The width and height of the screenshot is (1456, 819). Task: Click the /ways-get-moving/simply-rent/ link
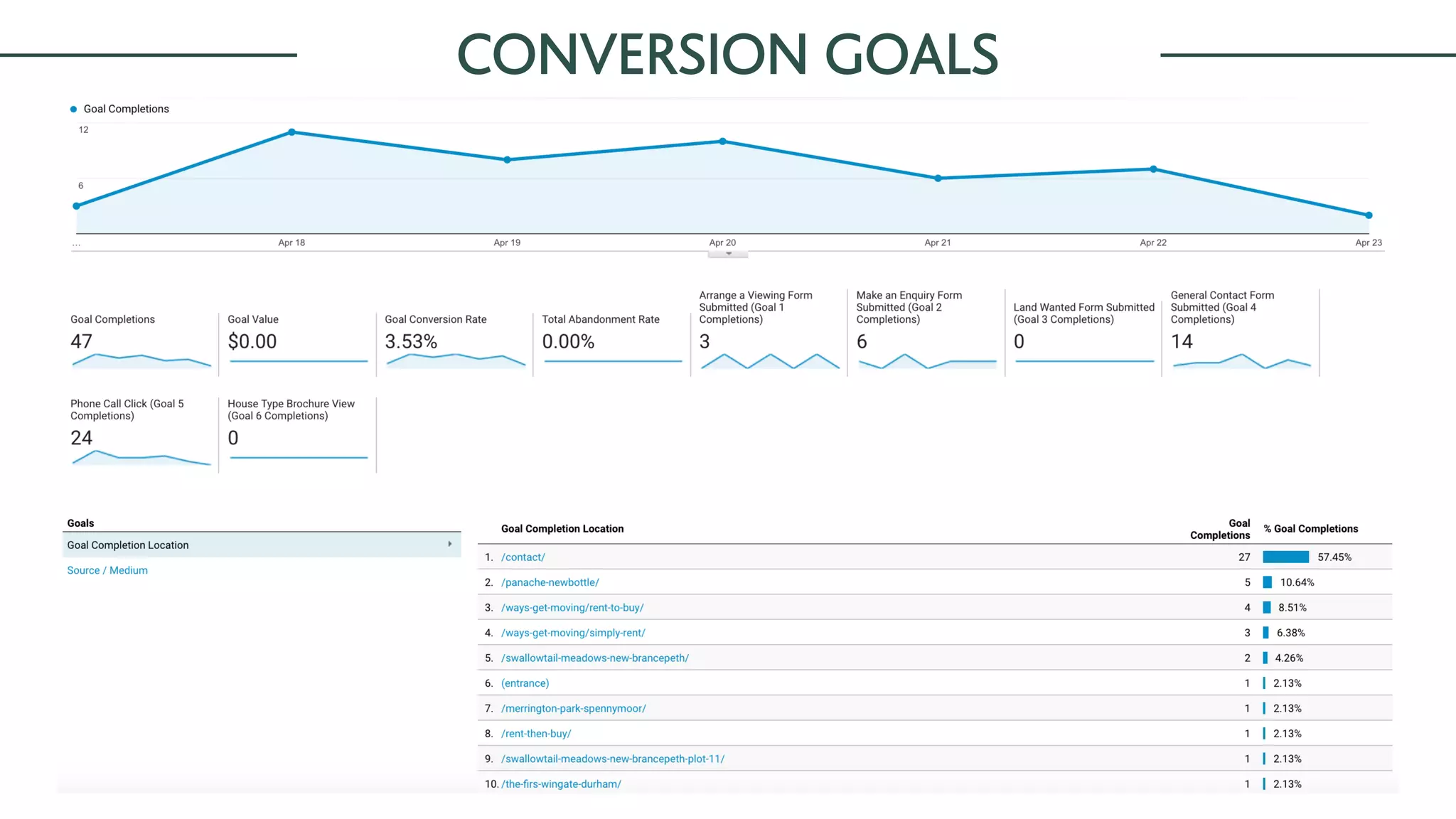(572, 633)
